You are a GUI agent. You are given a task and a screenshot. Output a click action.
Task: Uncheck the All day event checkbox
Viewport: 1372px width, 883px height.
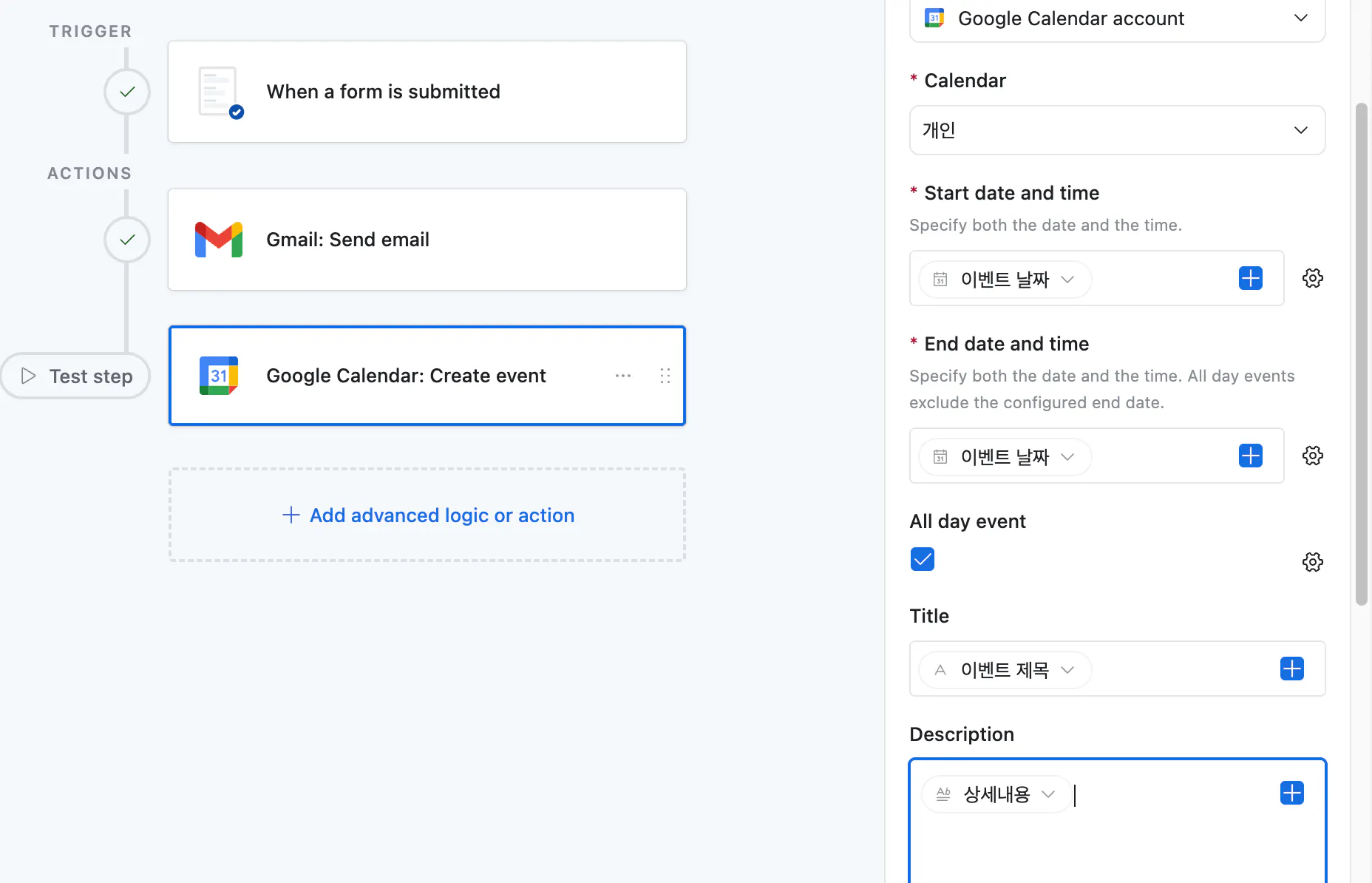pos(923,559)
